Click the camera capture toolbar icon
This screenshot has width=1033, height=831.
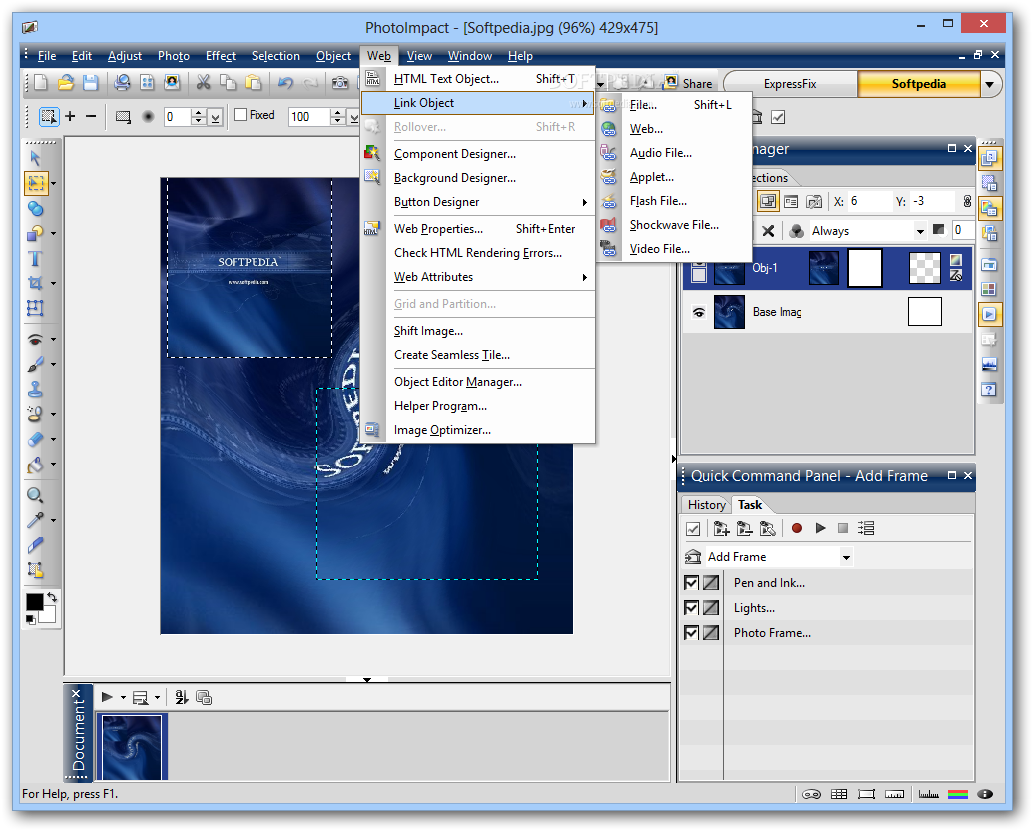[340, 82]
